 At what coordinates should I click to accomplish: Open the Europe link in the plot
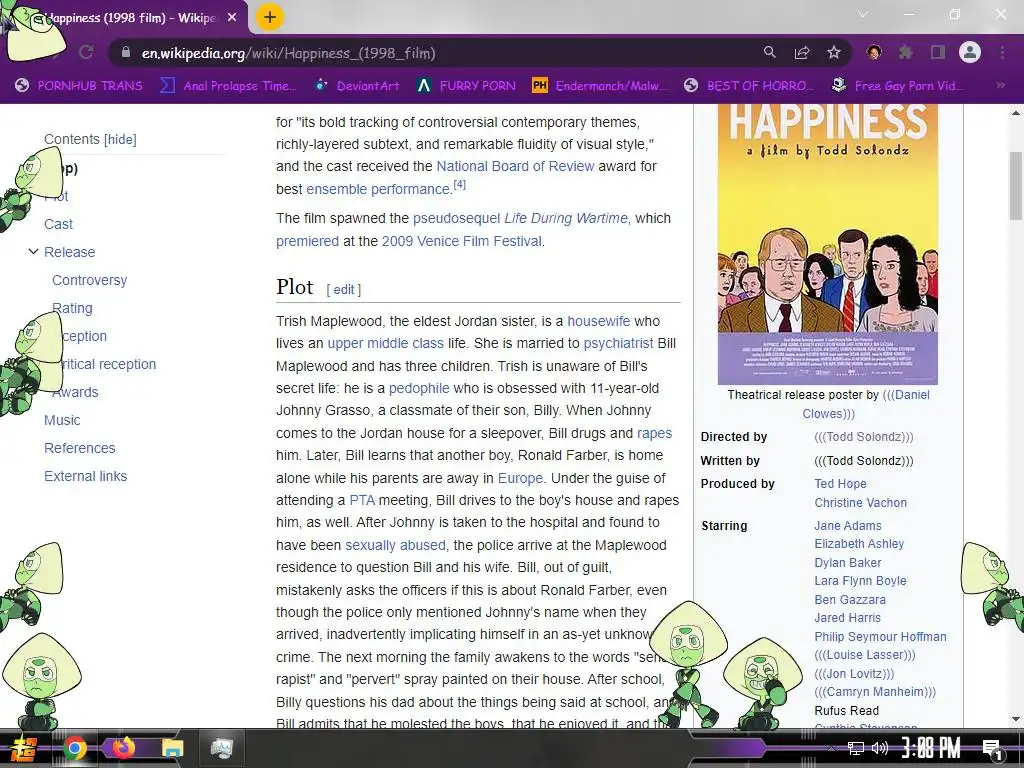(x=520, y=478)
